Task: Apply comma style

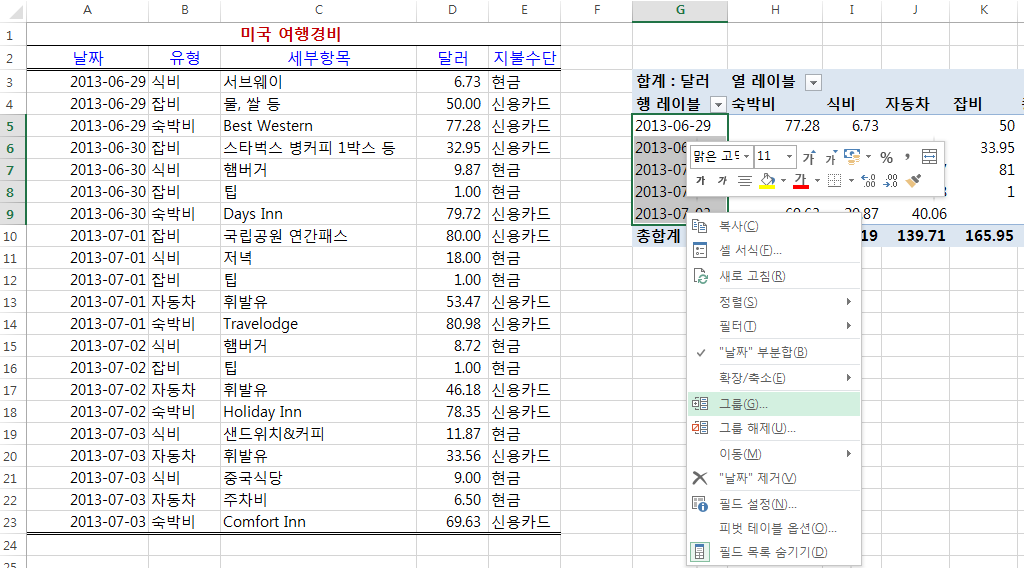Action: coord(907,157)
